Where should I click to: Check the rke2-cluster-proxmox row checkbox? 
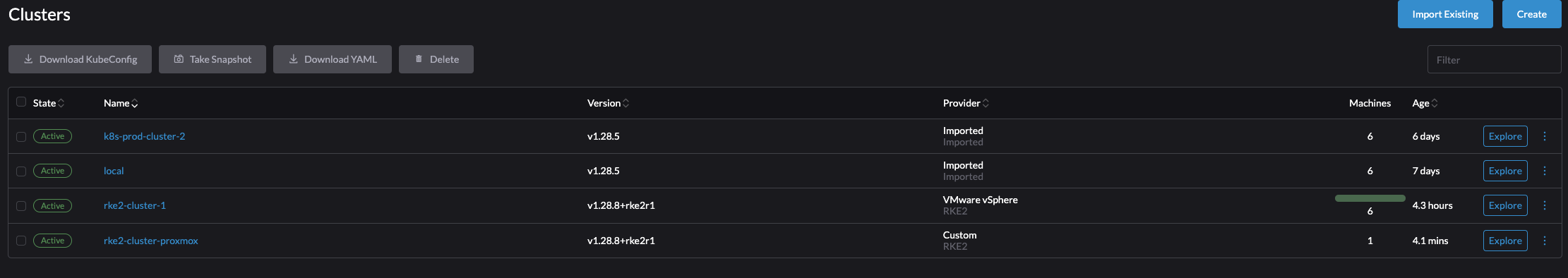coord(21,241)
